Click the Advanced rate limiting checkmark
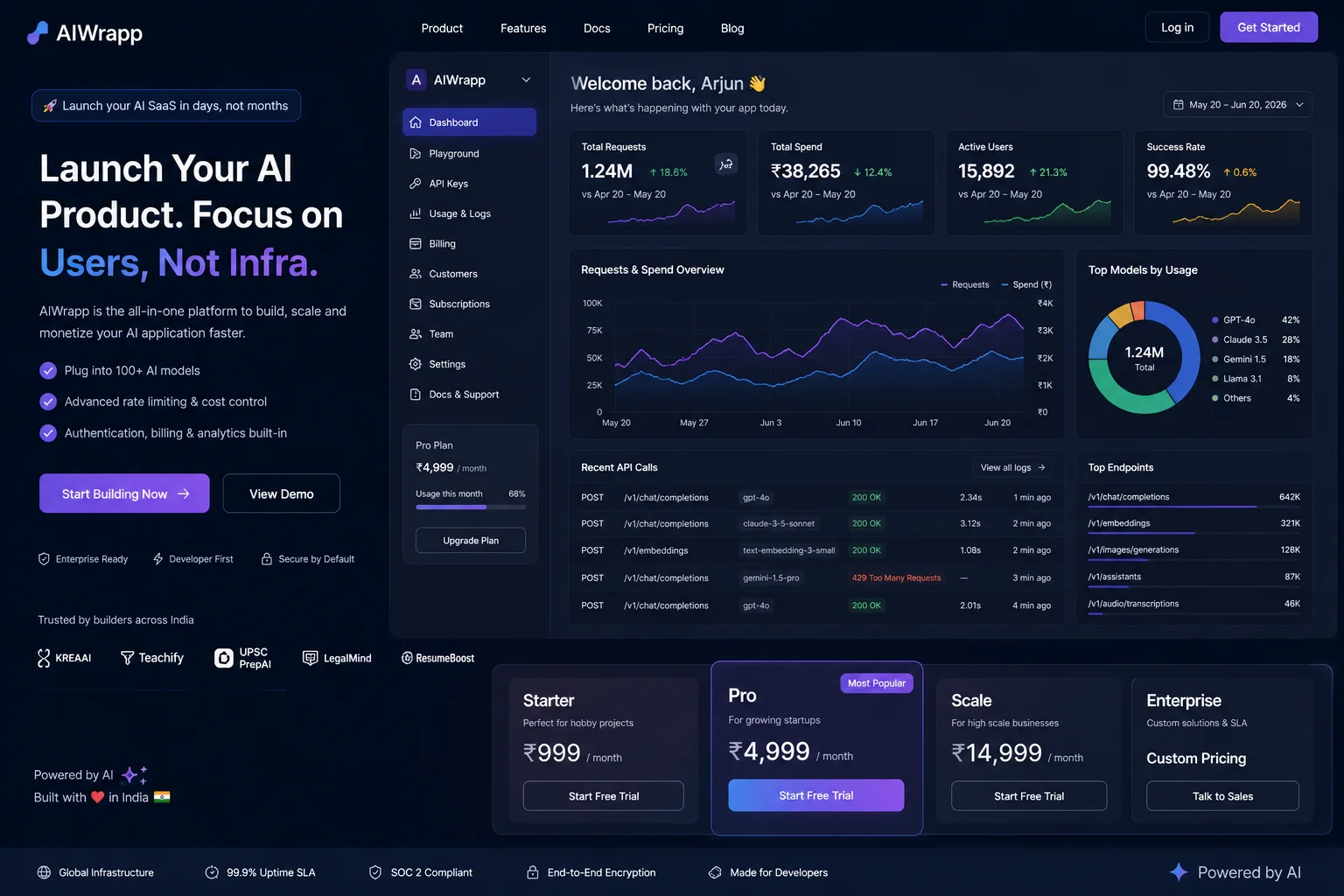This screenshot has width=1344, height=896. point(48,402)
